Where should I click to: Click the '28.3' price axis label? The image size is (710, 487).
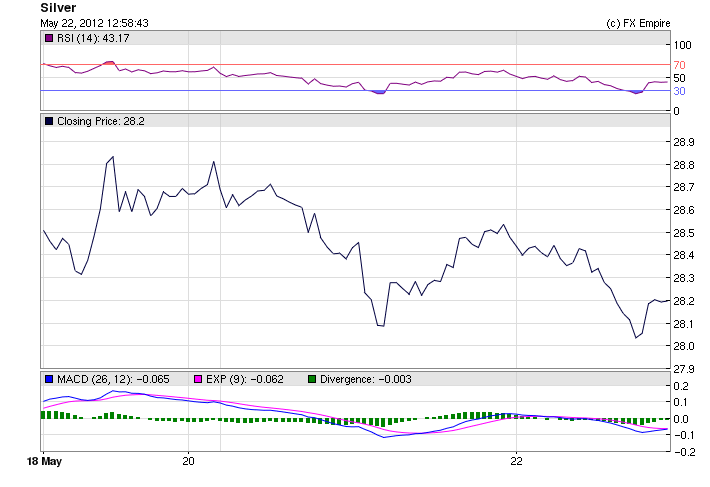coord(684,278)
